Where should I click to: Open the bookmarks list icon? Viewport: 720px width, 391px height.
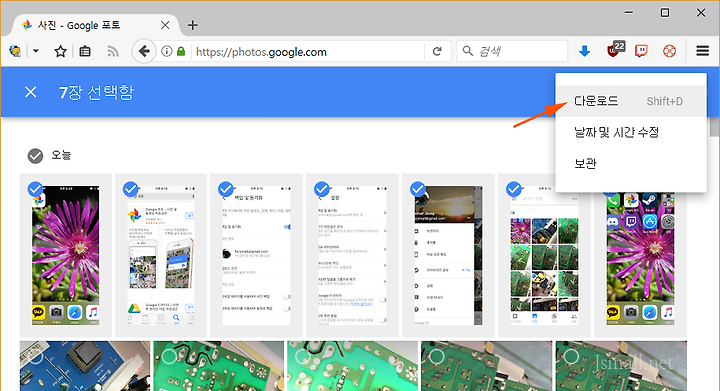coord(85,51)
